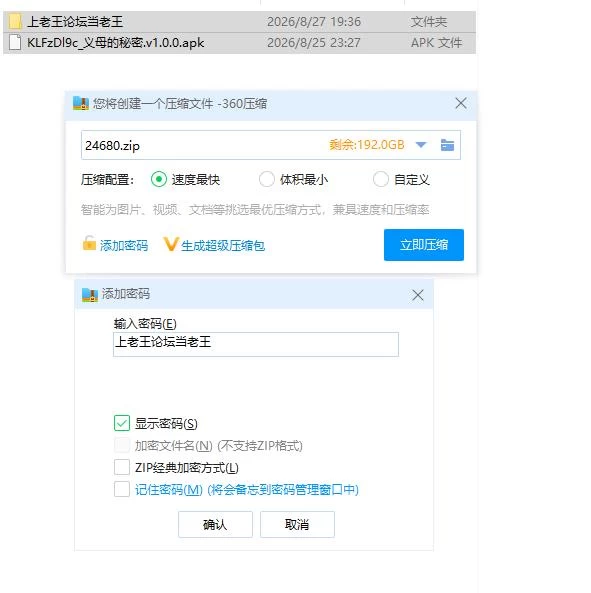Expand the save path dropdown arrow
This screenshot has width=591, height=593.
tap(421, 145)
